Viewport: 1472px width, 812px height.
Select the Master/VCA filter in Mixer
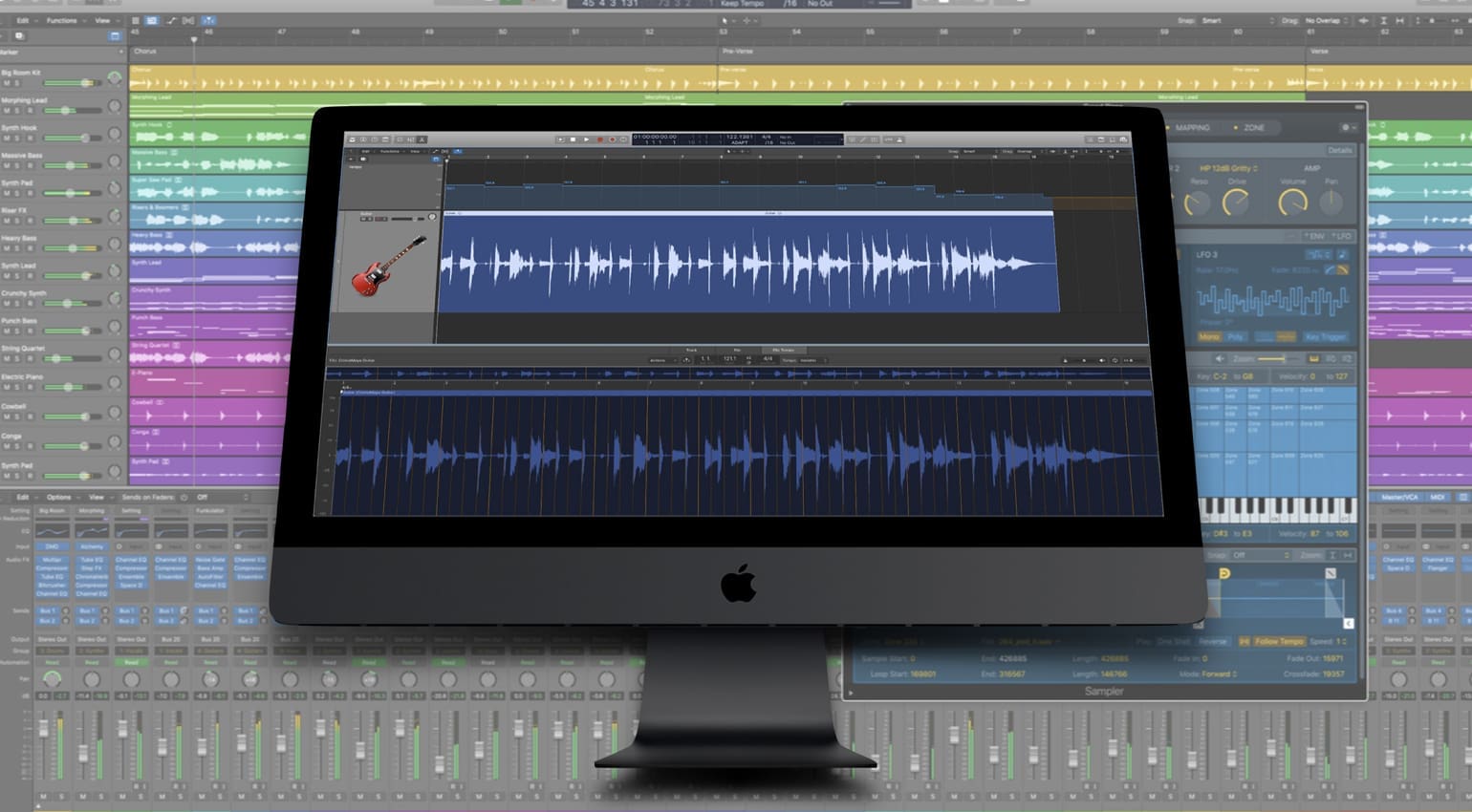click(1400, 497)
